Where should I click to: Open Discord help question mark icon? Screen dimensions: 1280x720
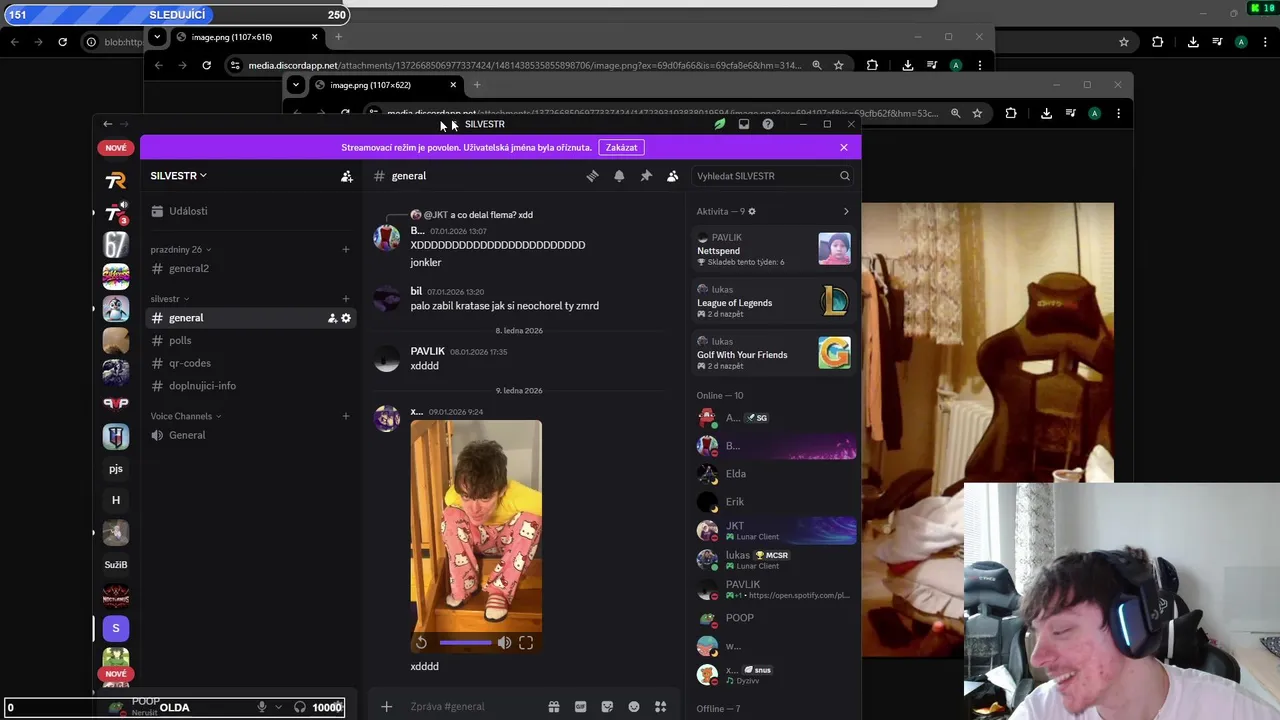[768, 124]
